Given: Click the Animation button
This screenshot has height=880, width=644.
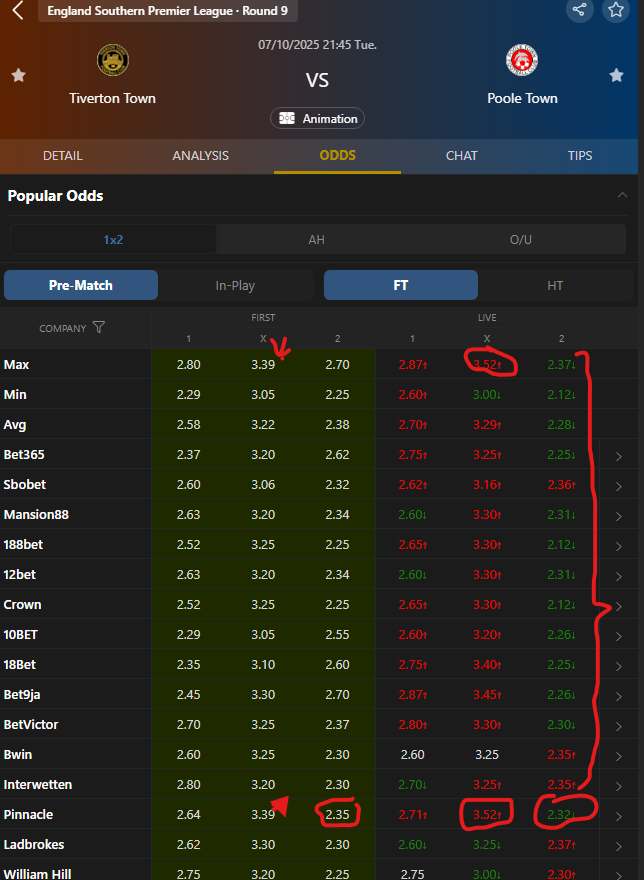Looking at the screenshot, I should (x=318, y=118).
